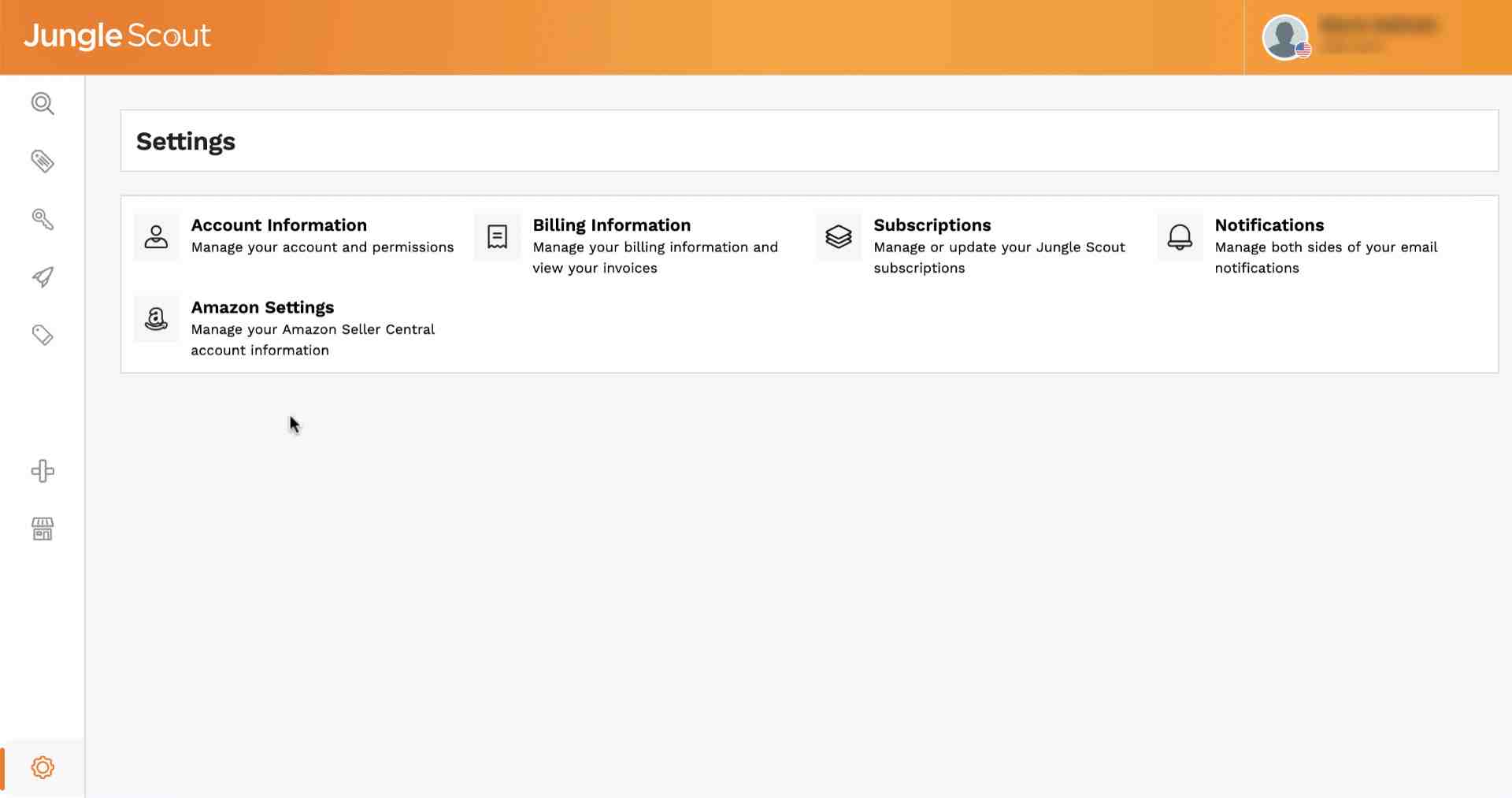Click 'Manage your Amazon Seller Central' text
The height and width of the screenshot is (798, 1512).
313,329
